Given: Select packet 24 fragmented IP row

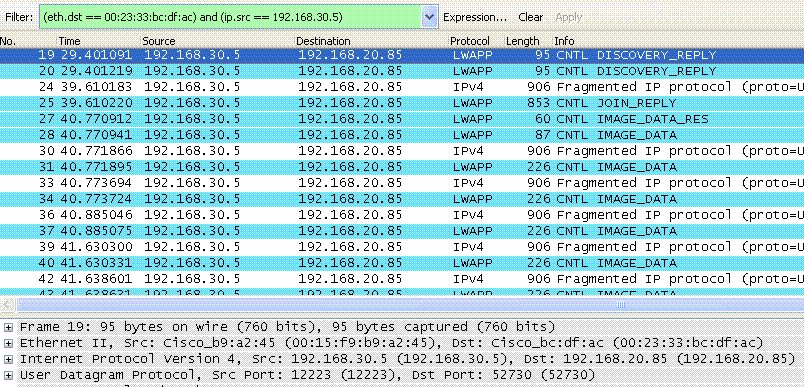Looking at the screenshot, I should click(402, 87).
